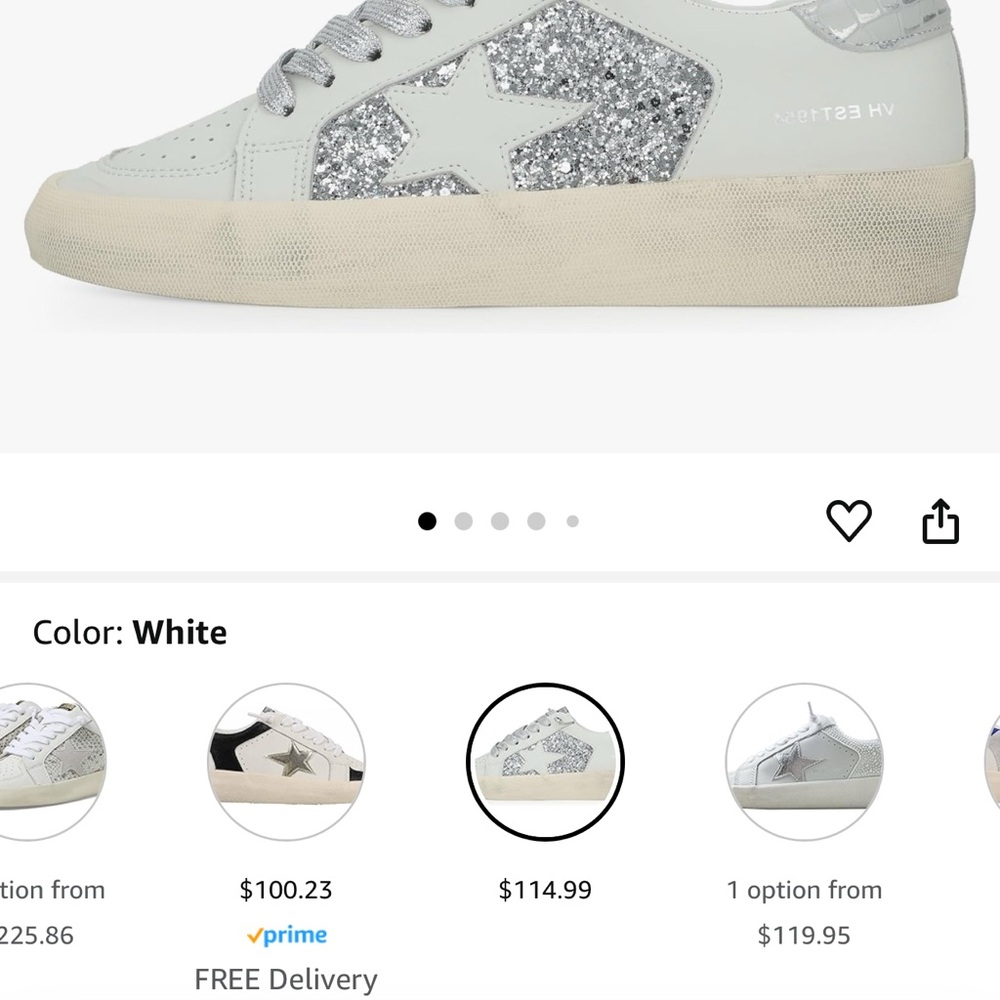Choose the $119.95 sneaker variant thumbnail
Screen dimensions: 1000x1000
coord(804,762)
